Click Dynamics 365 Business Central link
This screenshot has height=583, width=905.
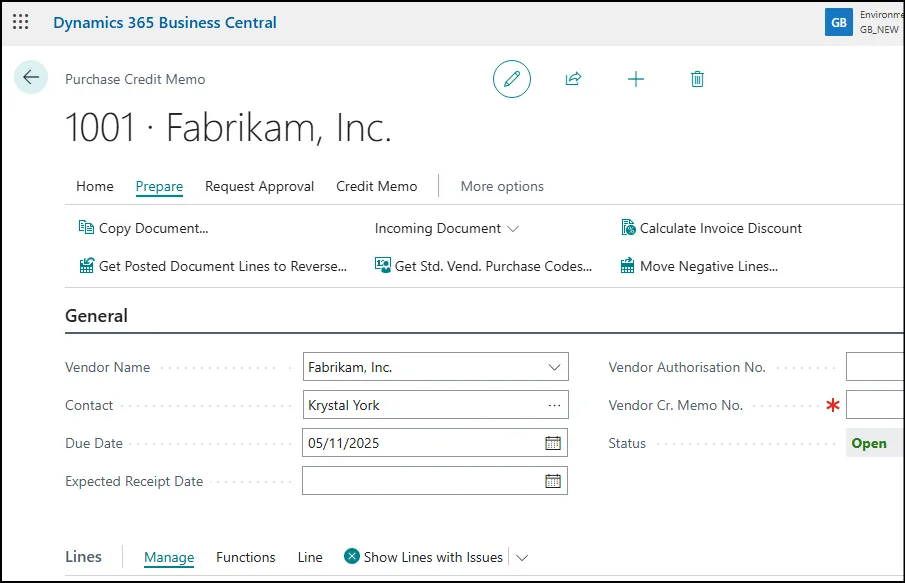coord(164,23)
